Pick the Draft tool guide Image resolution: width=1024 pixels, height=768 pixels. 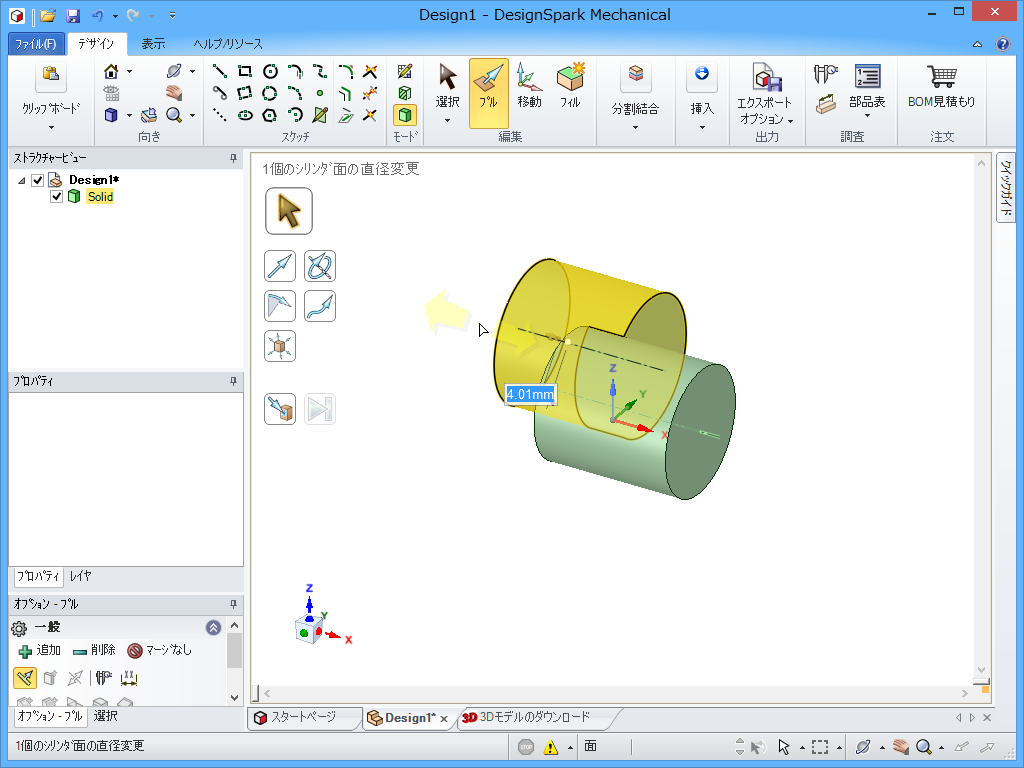point(280,306)
